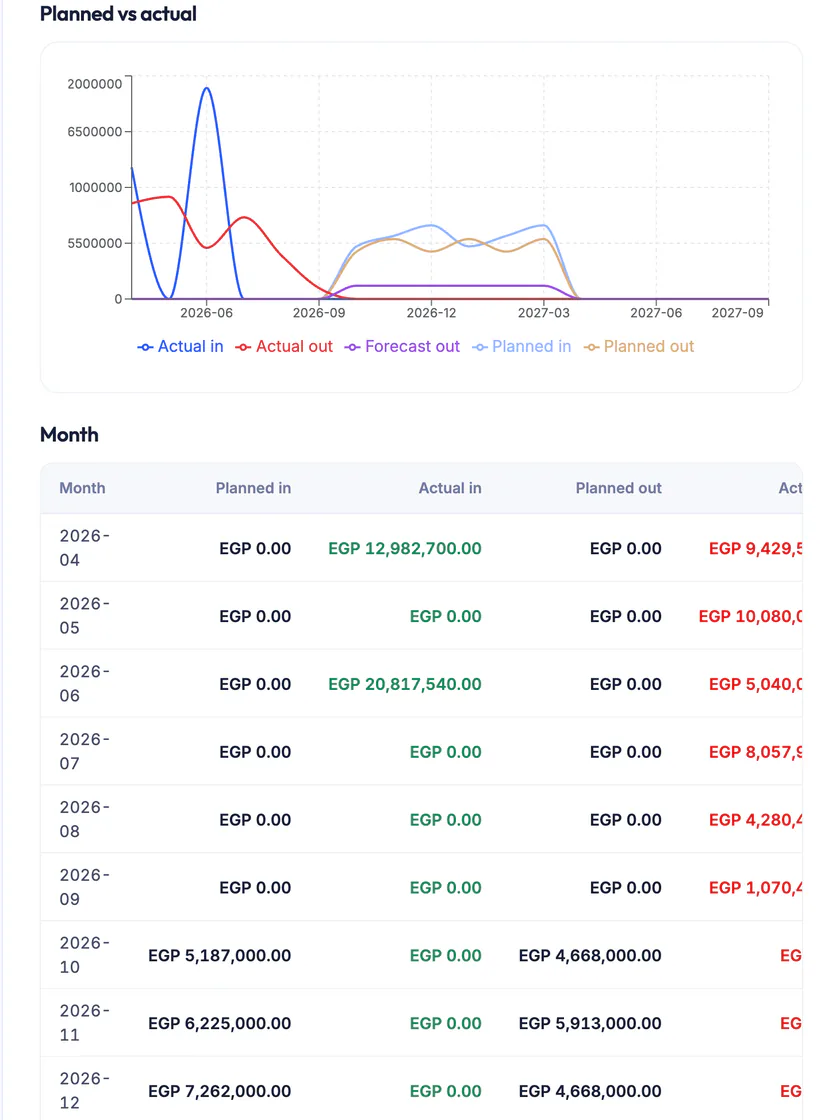Click Planned in value EGP 7,262,000.00
840x1120 pixels.
pyautogui.click(x=219, y=1091)
